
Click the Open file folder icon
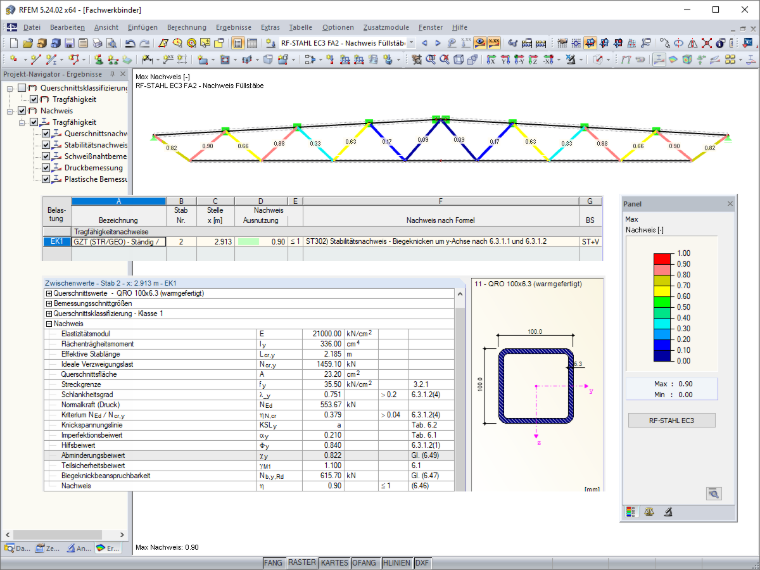(28, 44)
